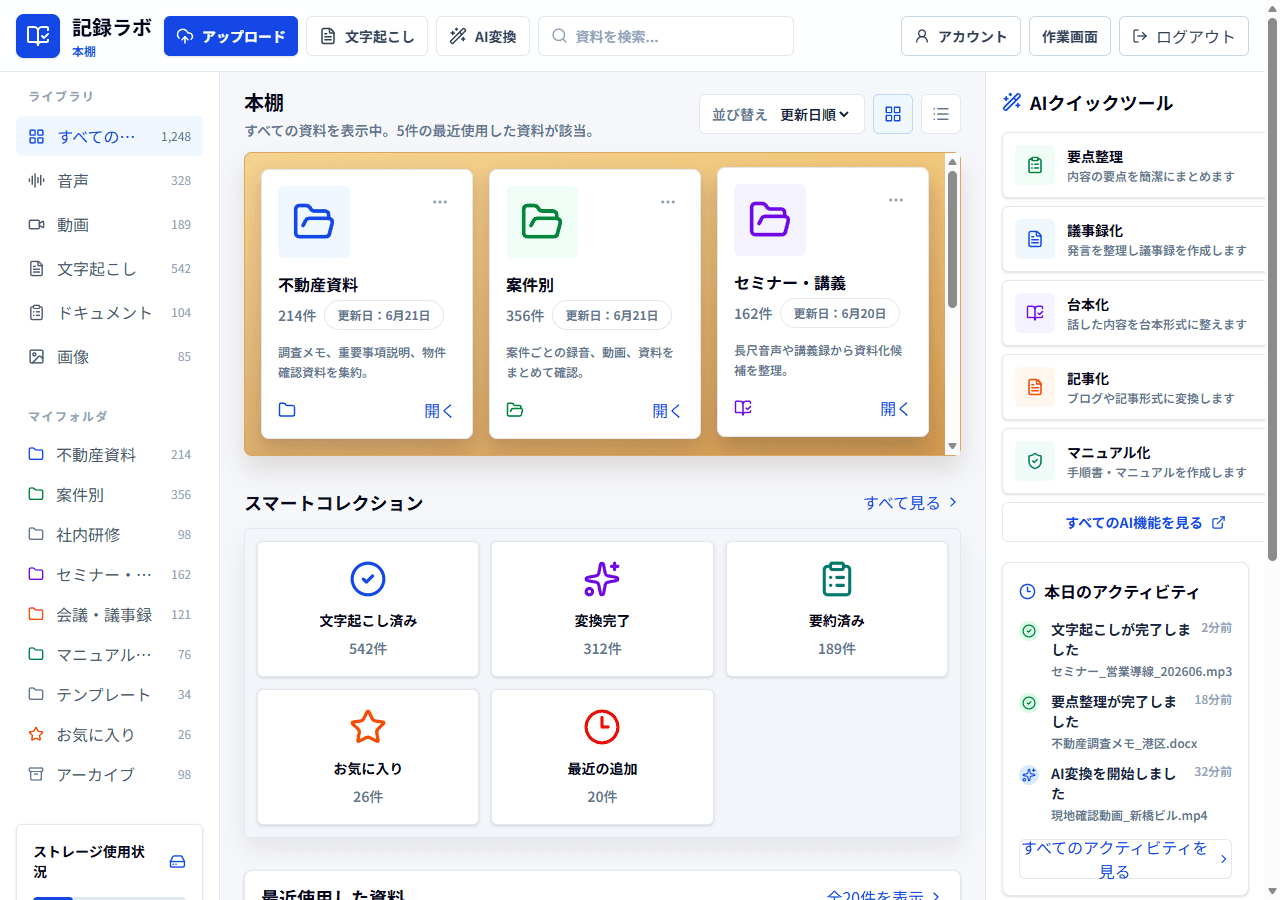Select 音声 library category
Screen dimensions: 1280x900
click(x=109, y=181)
